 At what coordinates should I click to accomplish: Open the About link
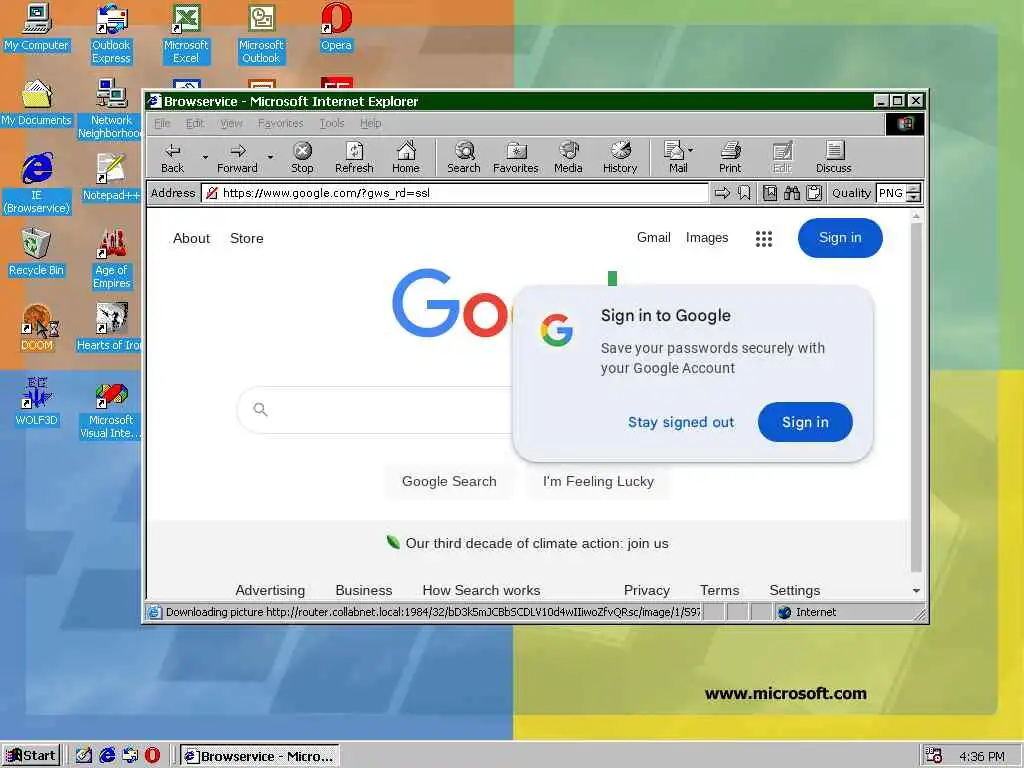[x=191, y=238]
